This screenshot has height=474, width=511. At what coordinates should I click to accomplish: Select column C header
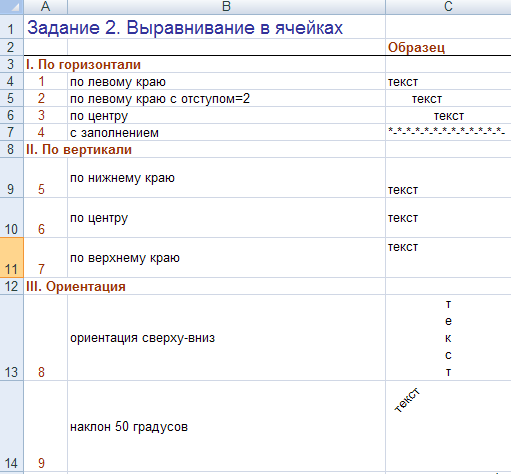[x=448, y=7]
